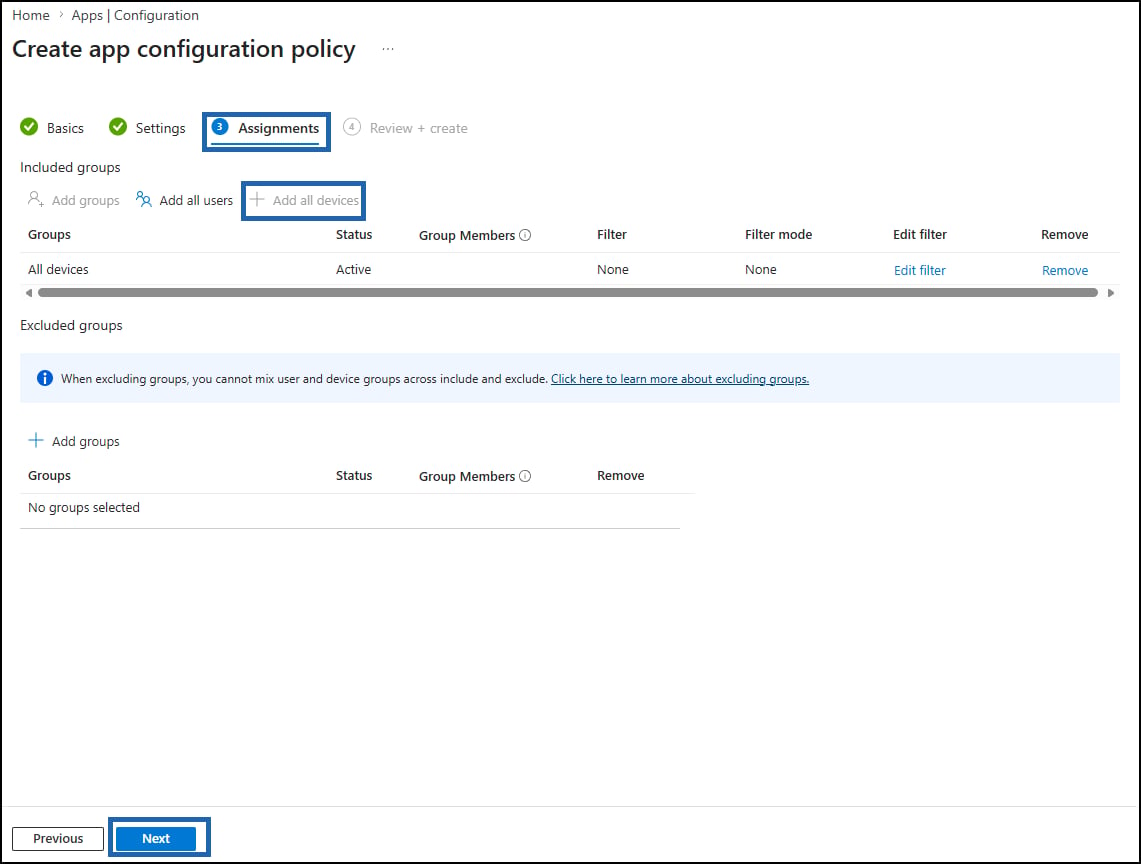Viewport: 1141px width, 864px height.
Task: Click the Settings green checkmark icon
Action: [x=118, y=127]
